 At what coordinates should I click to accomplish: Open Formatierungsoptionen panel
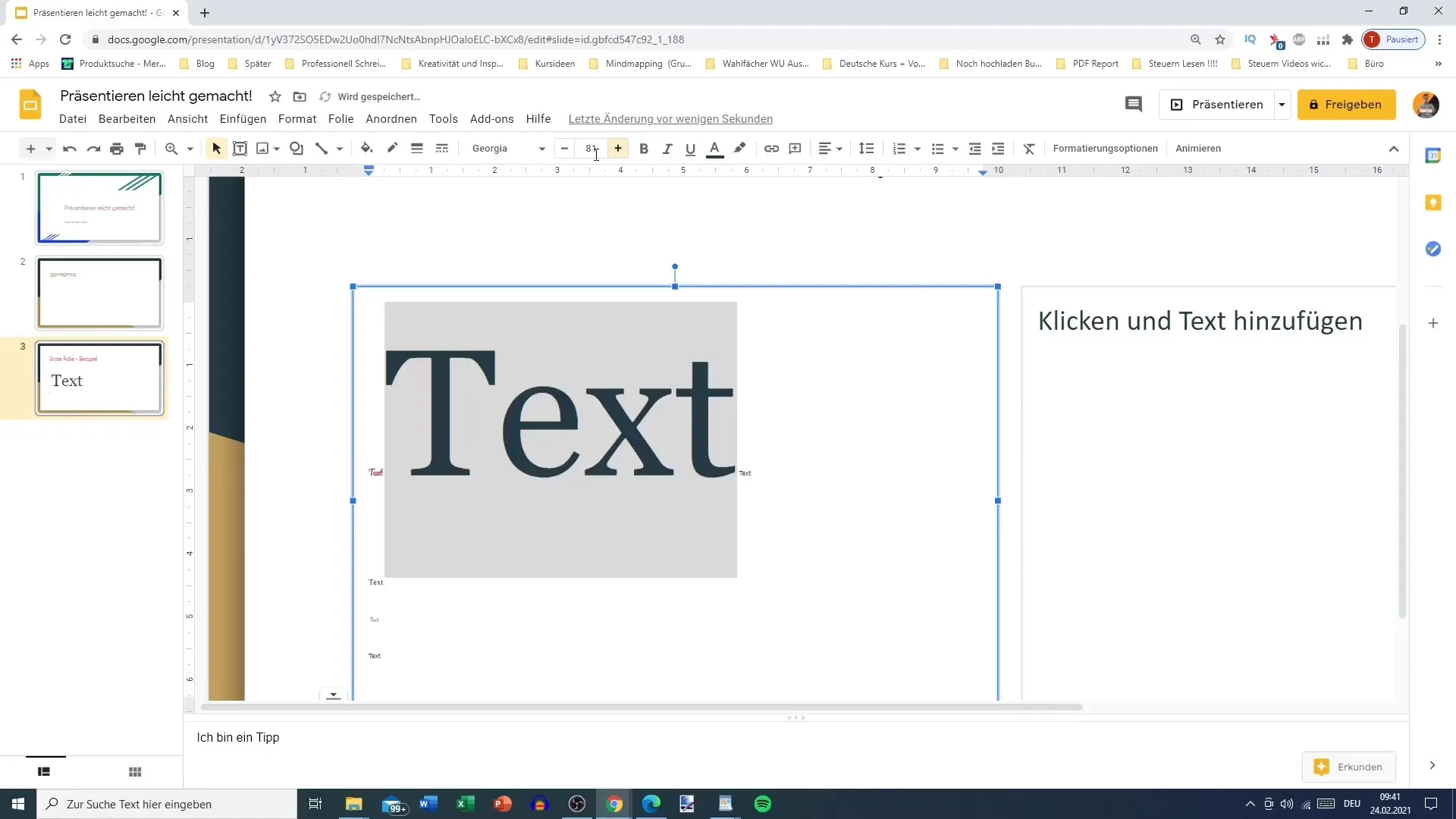[1105, 149]
